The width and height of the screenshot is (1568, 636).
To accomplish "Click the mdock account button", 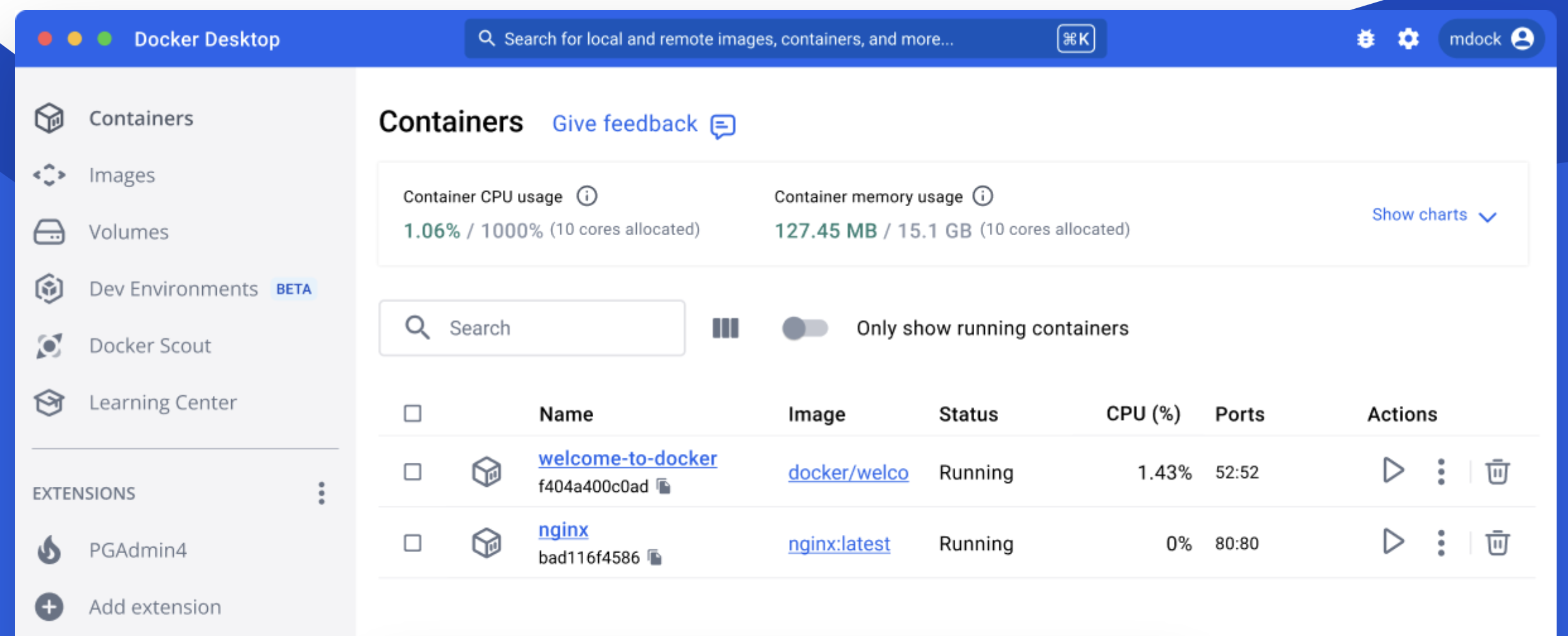I will point(1492,39).
